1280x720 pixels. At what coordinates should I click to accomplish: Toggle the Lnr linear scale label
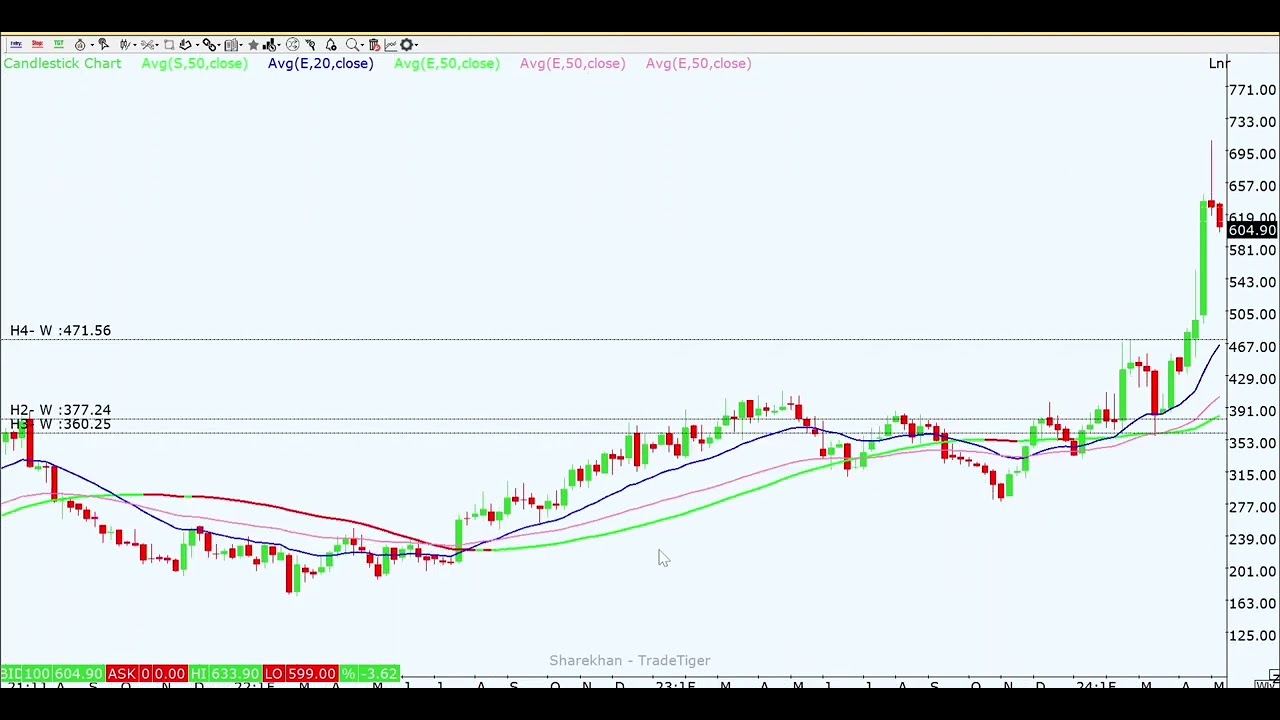click(x=1218, y=64)
